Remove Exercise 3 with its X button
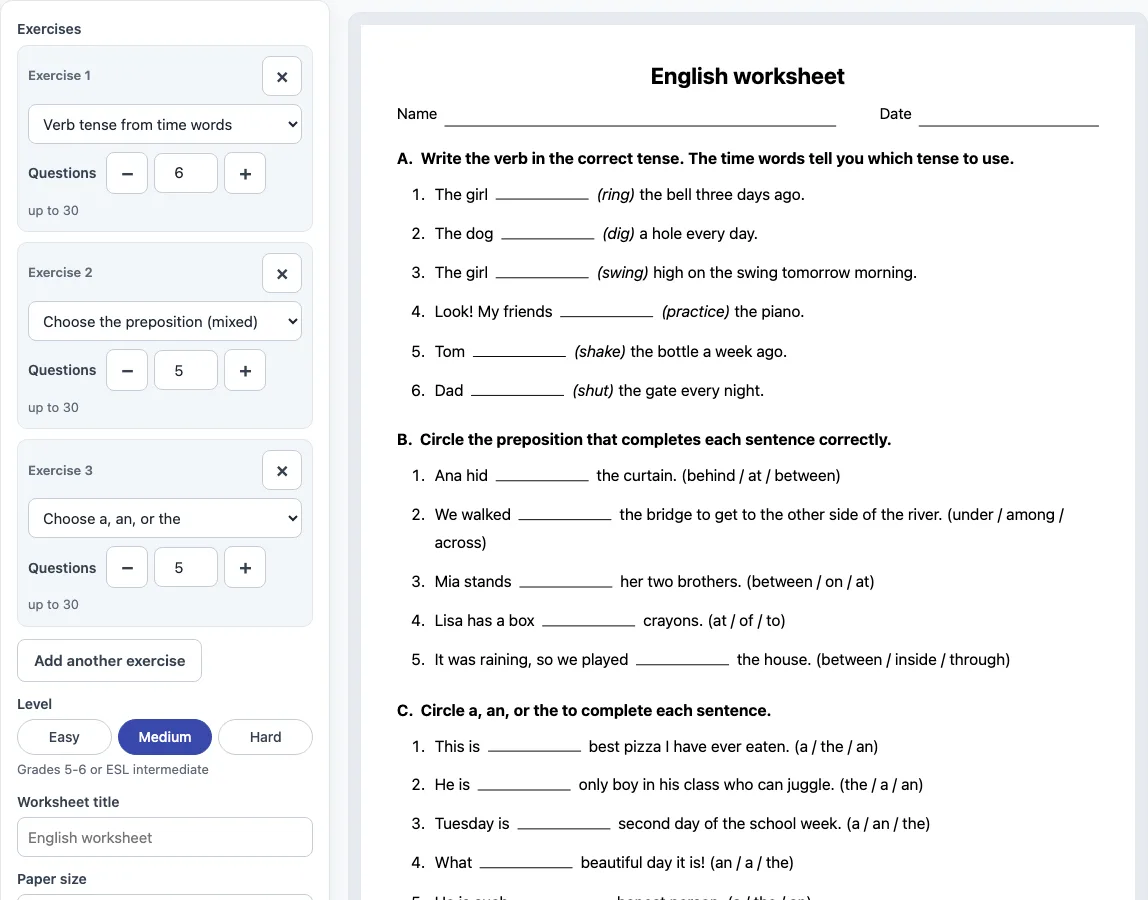 point(282,471)
